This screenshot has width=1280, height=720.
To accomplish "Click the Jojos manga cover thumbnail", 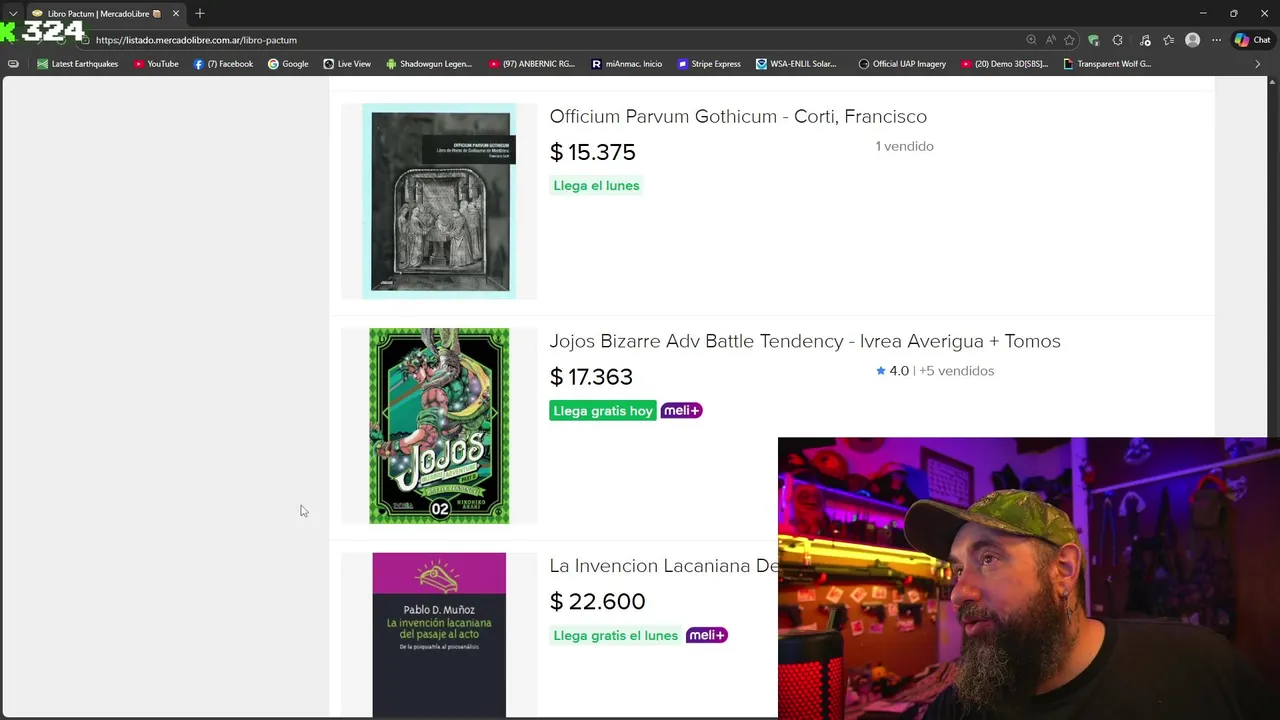I will (x=439, y=426).
